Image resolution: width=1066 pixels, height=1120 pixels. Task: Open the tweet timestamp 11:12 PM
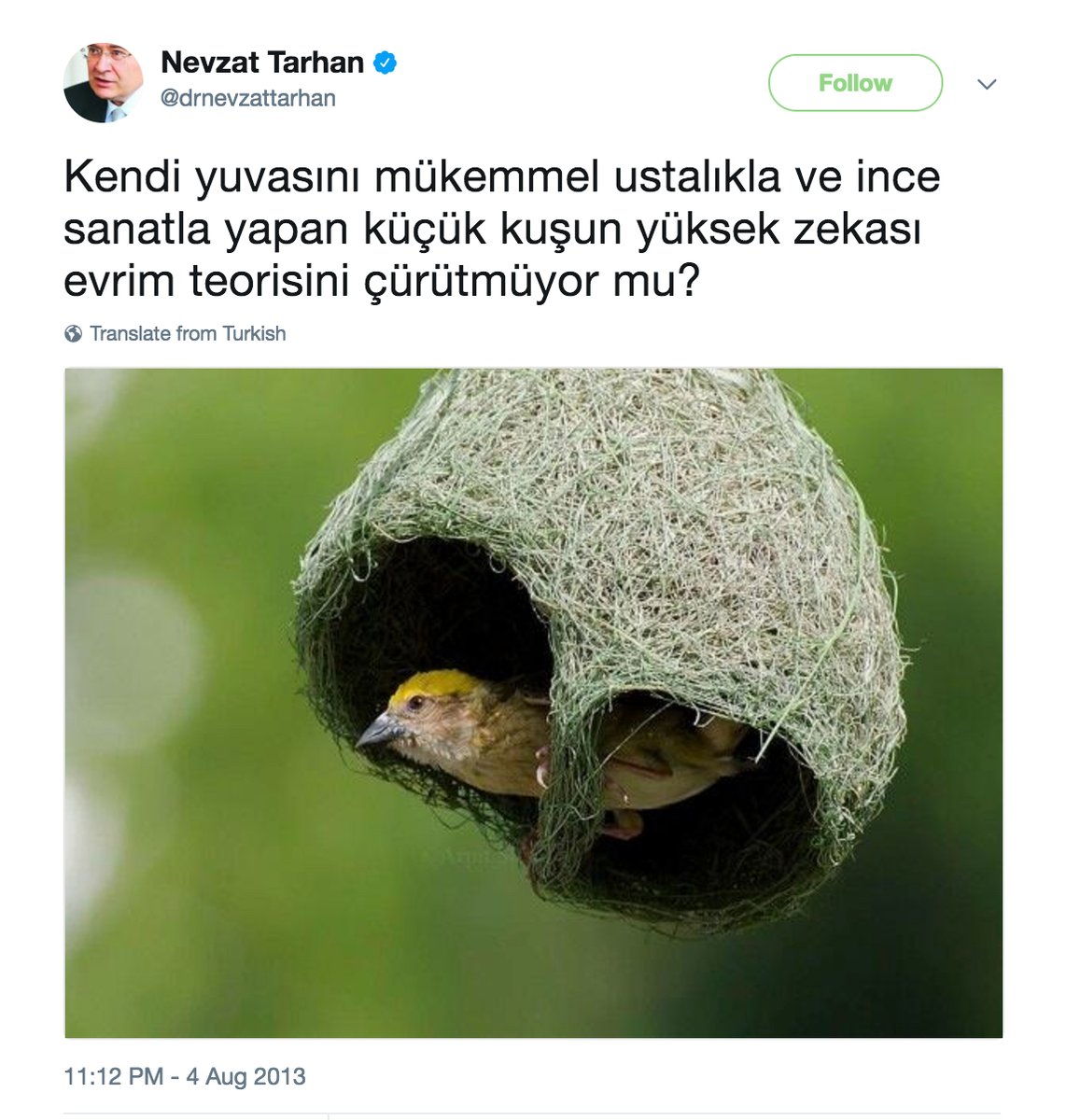114,1076
